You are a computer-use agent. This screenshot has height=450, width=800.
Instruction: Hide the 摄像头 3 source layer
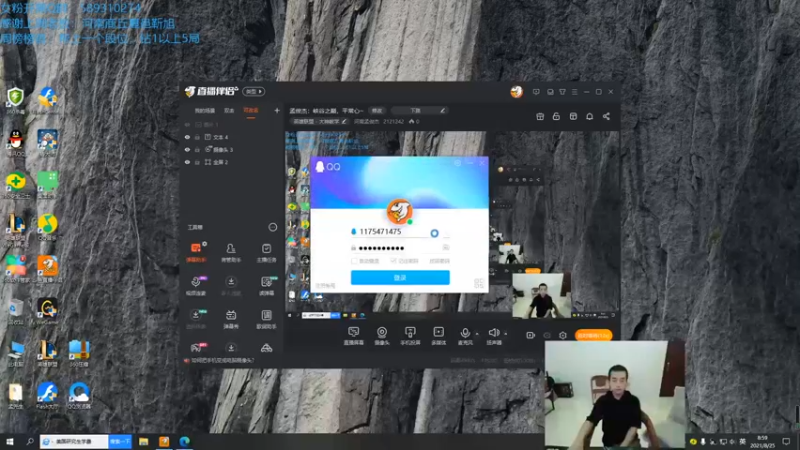[x=187, y=149]
